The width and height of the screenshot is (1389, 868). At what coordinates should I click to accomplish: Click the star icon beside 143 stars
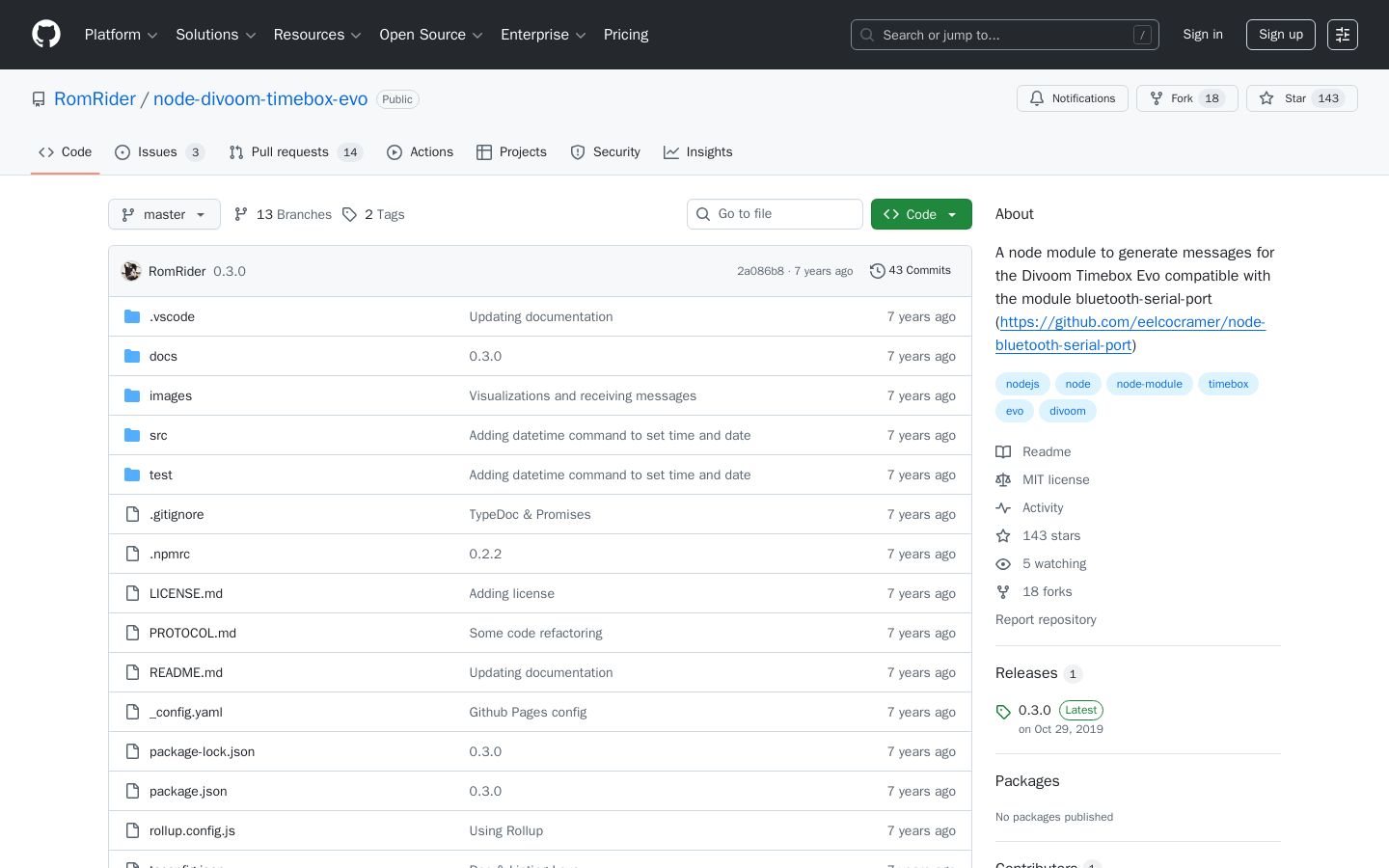pos(1003,535)
